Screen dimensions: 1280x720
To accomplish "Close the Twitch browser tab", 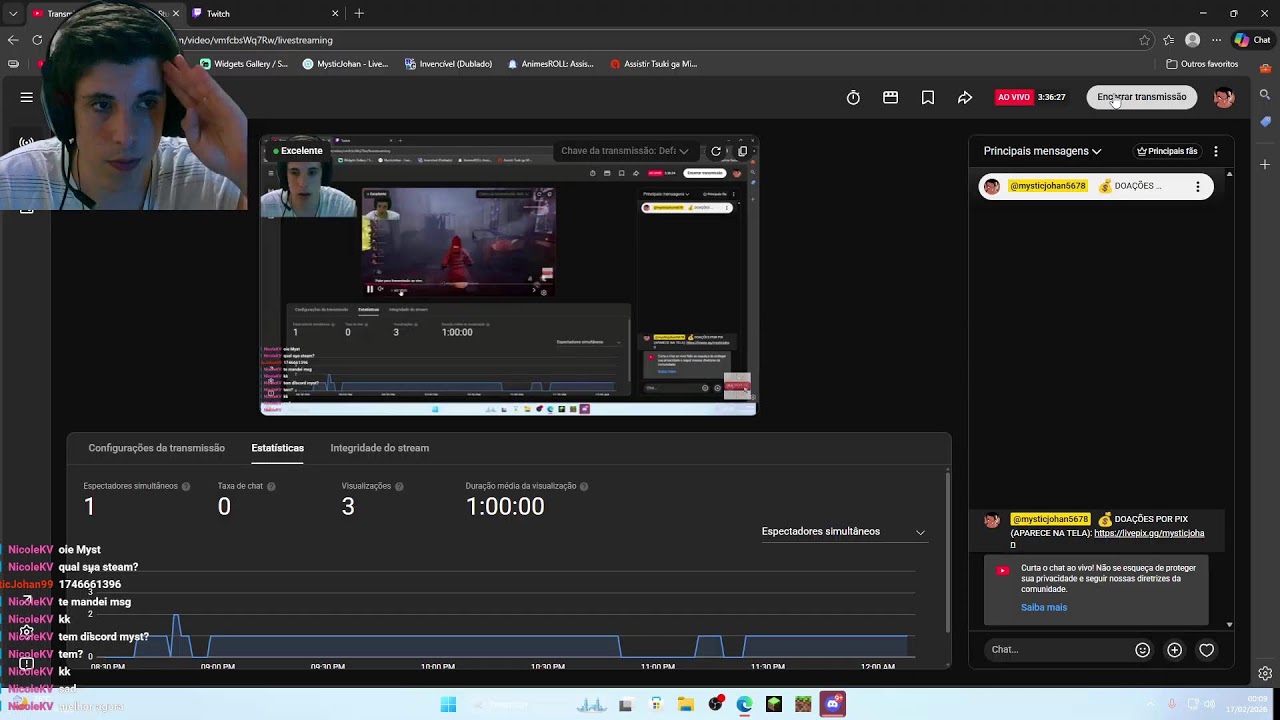I will click(335, 13).
